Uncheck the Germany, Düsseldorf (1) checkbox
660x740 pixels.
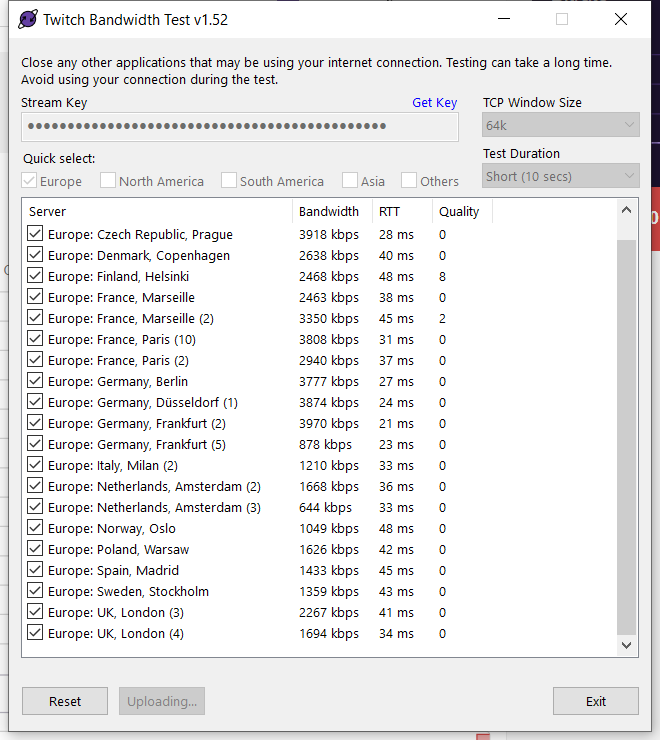pyautogui.click(x=35, y=402)
